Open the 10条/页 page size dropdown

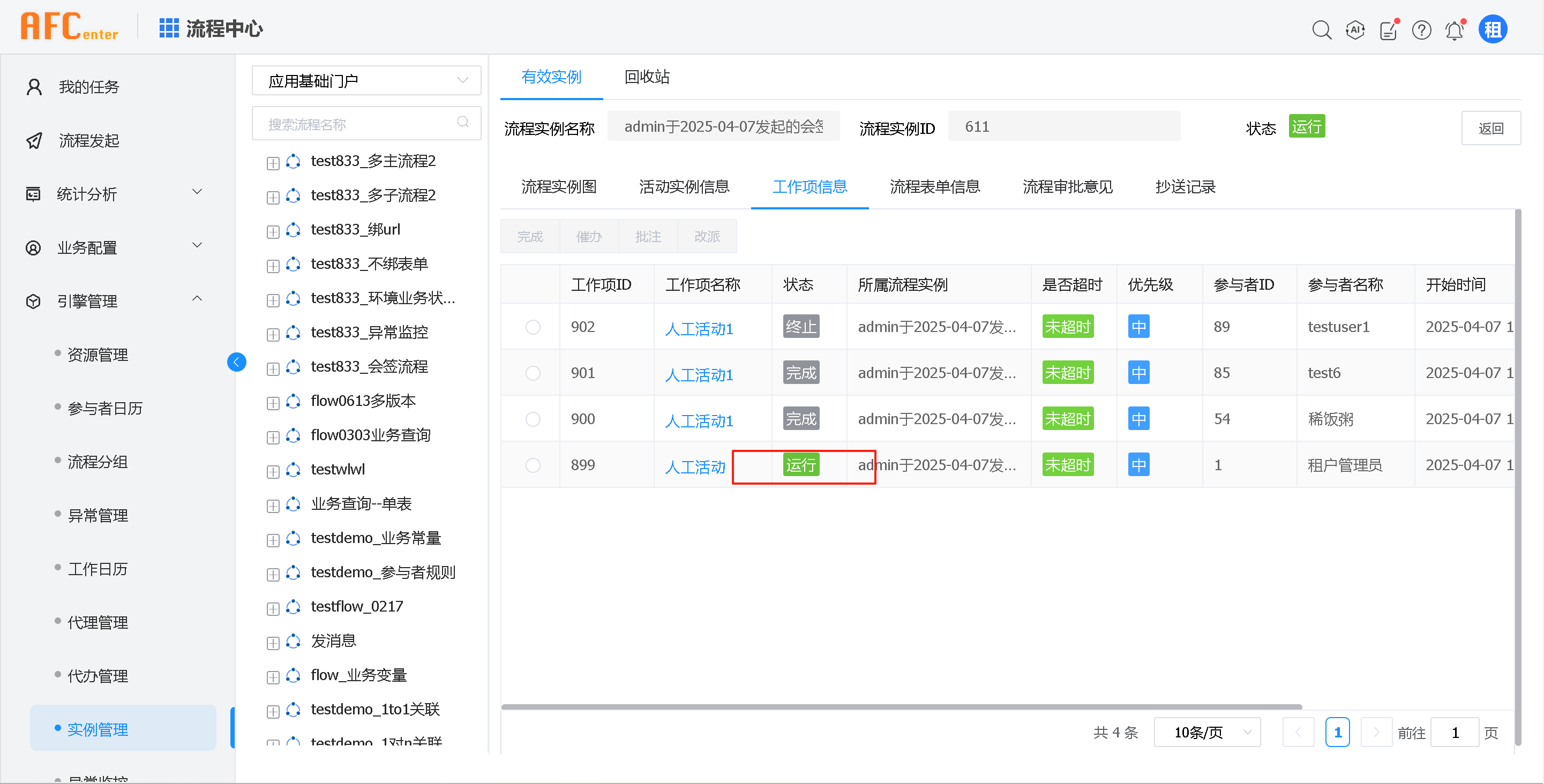point(1206,732)
